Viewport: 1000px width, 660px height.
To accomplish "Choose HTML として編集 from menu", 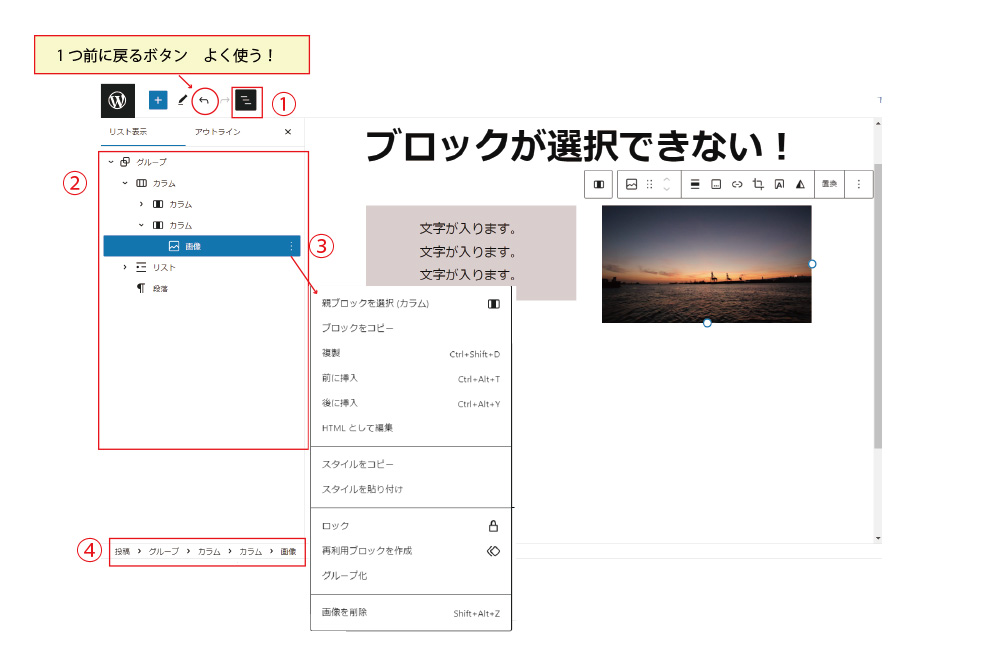I will coord(411,428).
